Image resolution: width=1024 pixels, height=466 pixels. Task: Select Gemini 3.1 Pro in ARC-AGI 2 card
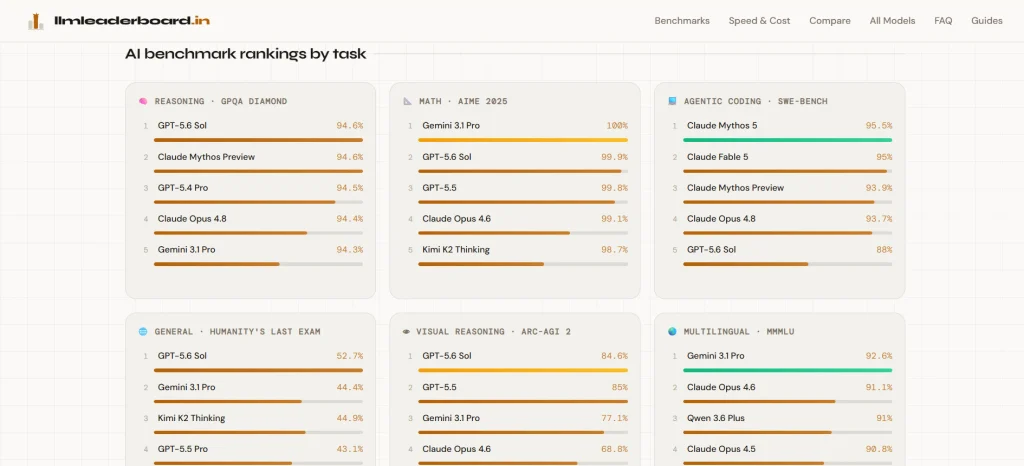[x=451, y=418]
